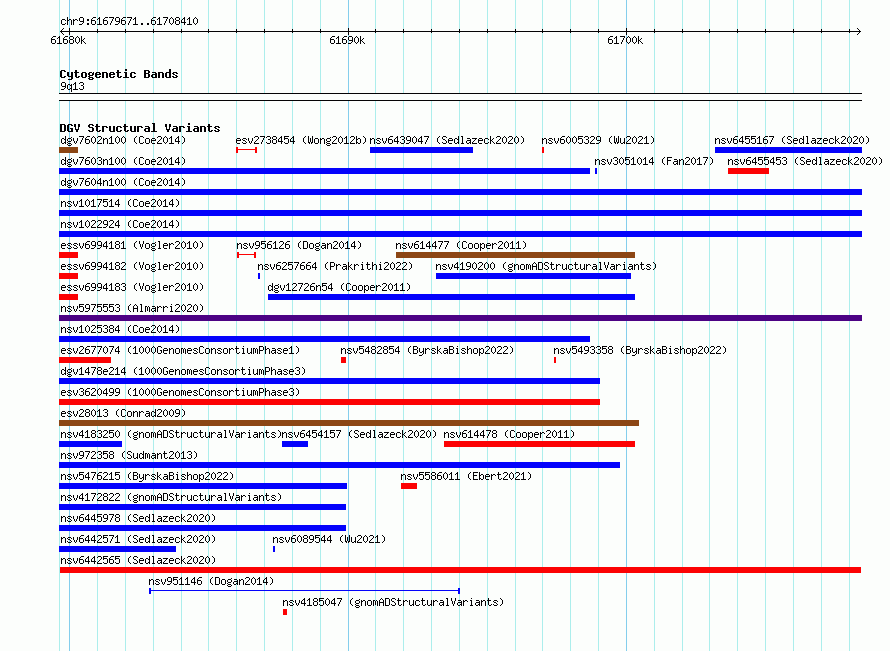Click nsv4172822 (gnomADStructuralVariants) label
The image size is (890, 651).
[x=170, y=497]
